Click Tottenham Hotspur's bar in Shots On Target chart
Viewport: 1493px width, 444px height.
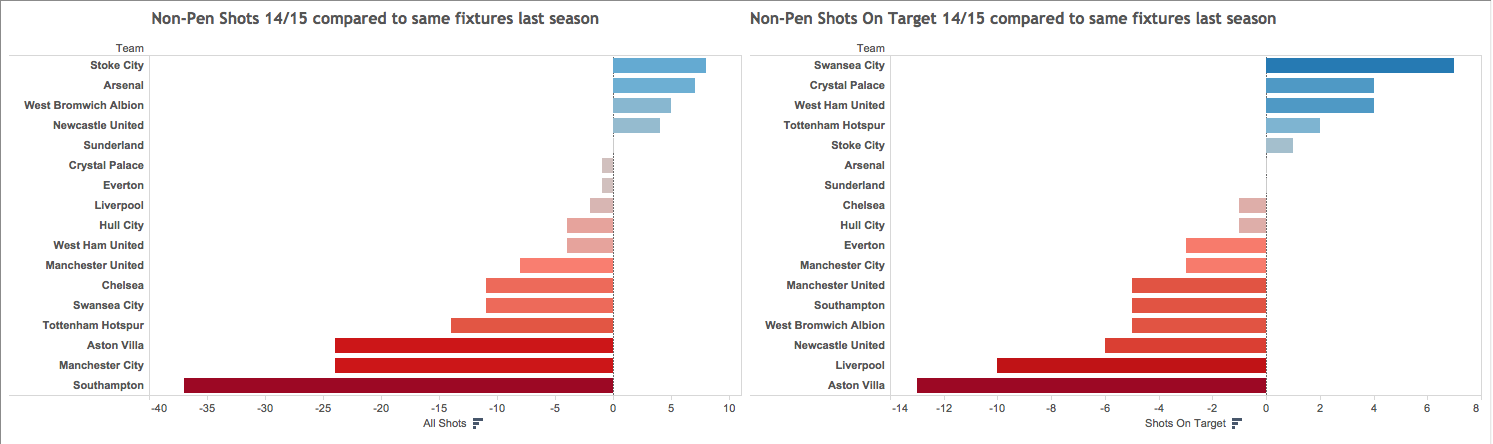(x=1292, y=125)
